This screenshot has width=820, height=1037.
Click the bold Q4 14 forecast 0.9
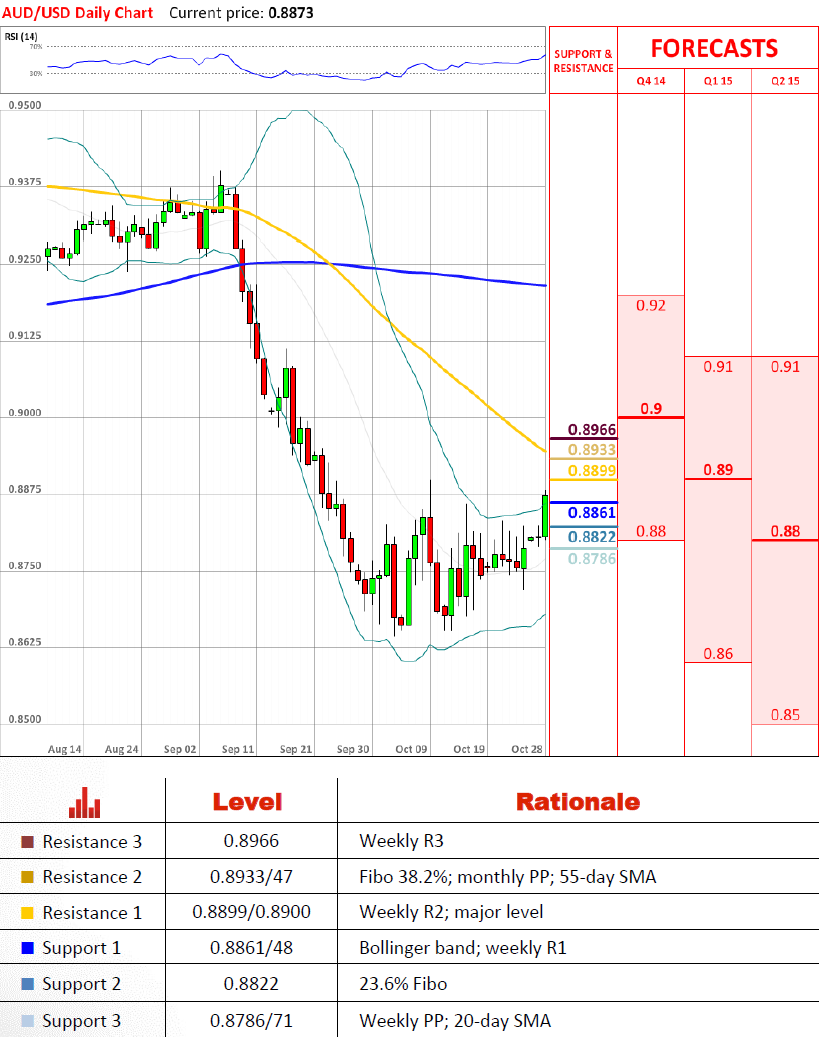click(x=651, y=409)
